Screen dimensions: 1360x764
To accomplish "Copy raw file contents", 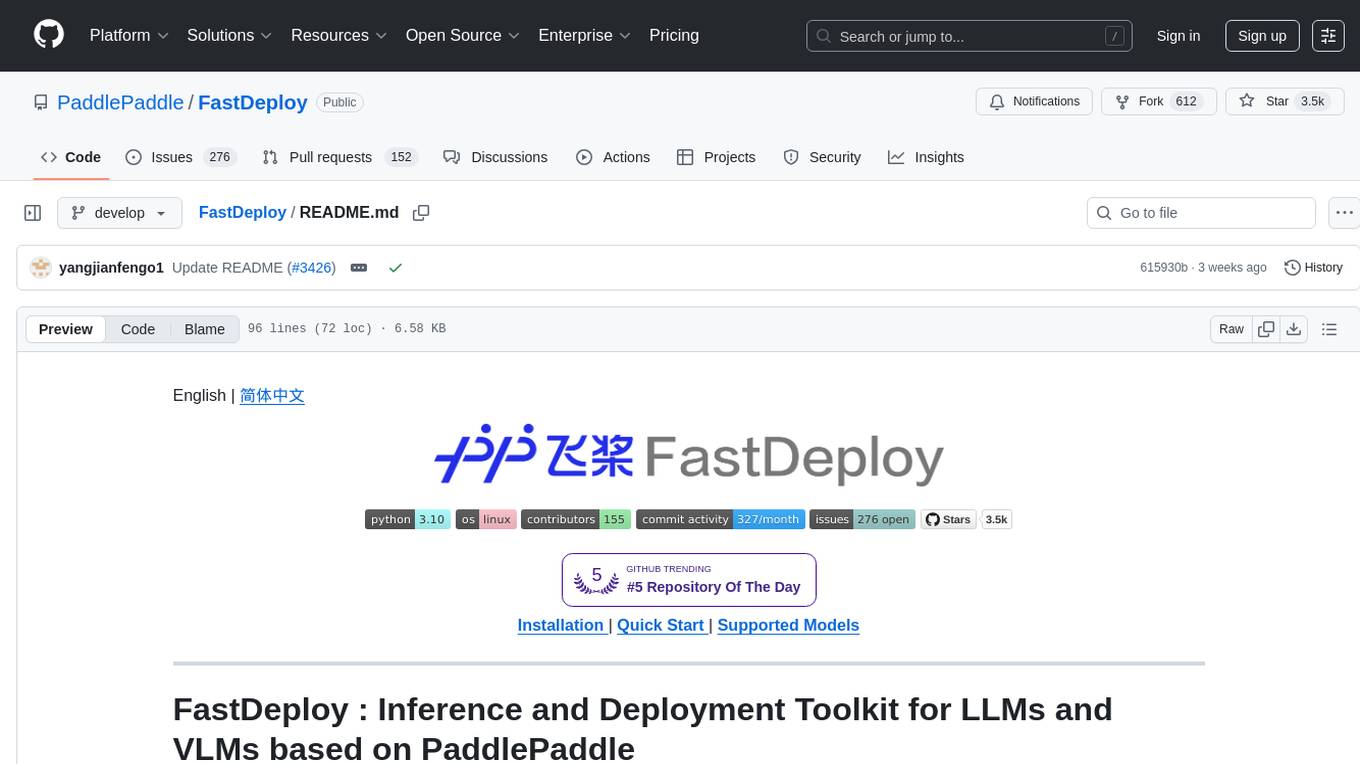I will 1266,329.
